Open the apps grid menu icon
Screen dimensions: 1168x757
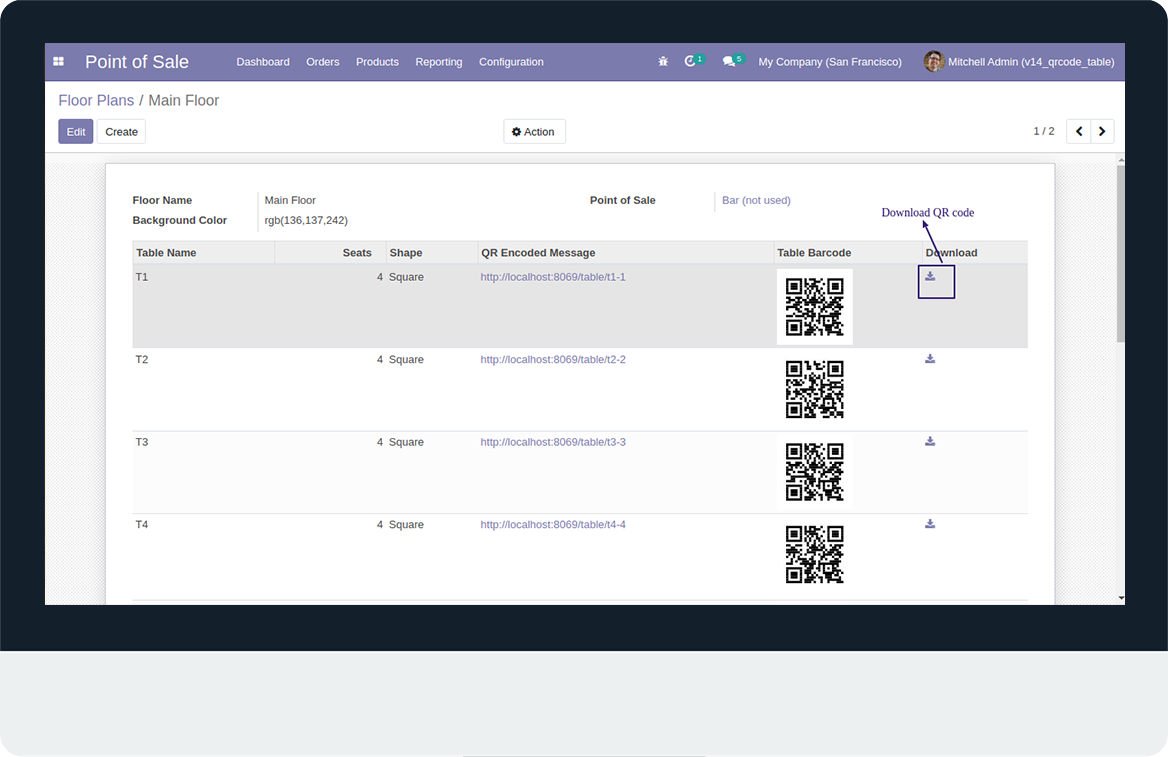pos(58,62)
